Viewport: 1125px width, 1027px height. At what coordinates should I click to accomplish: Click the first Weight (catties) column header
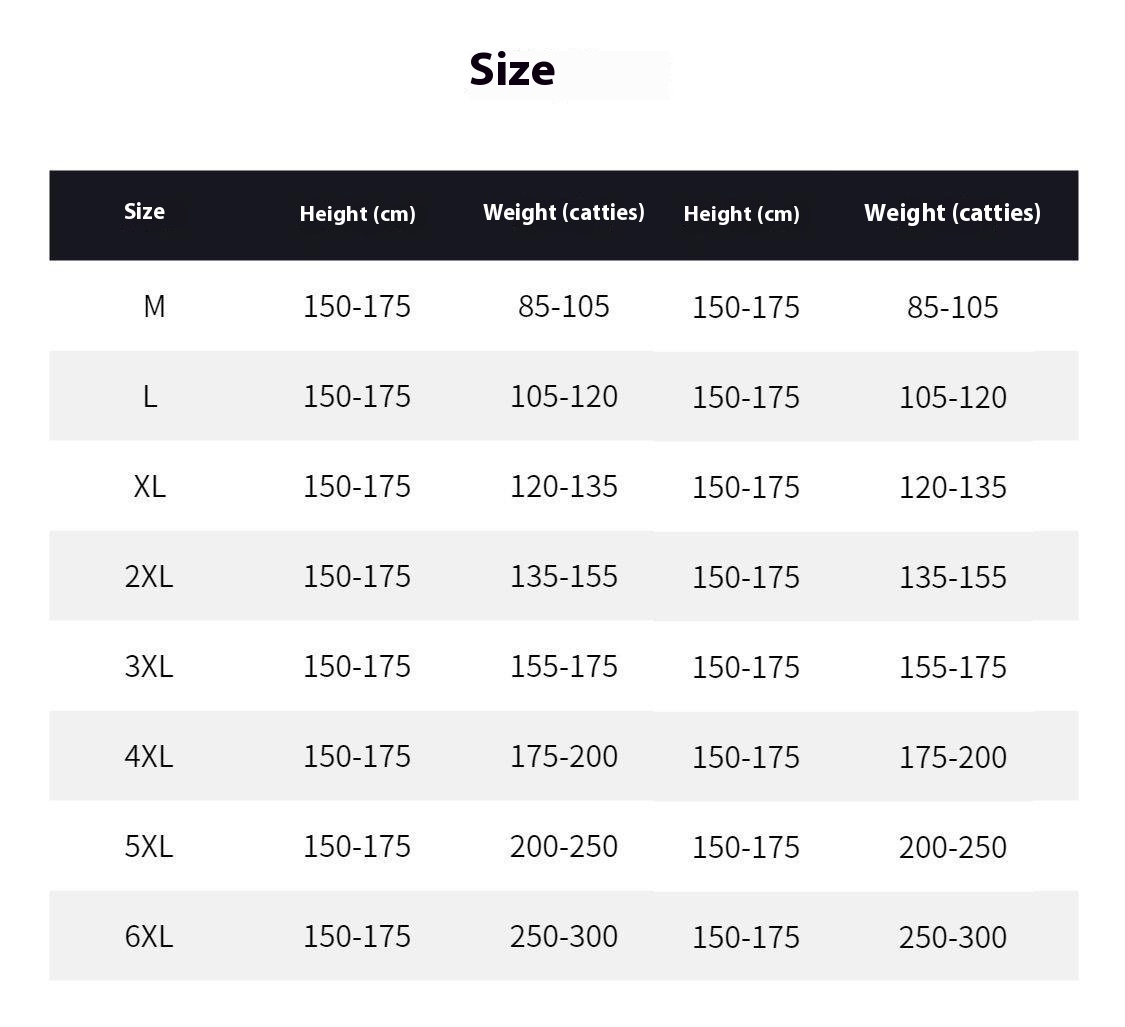564,212
